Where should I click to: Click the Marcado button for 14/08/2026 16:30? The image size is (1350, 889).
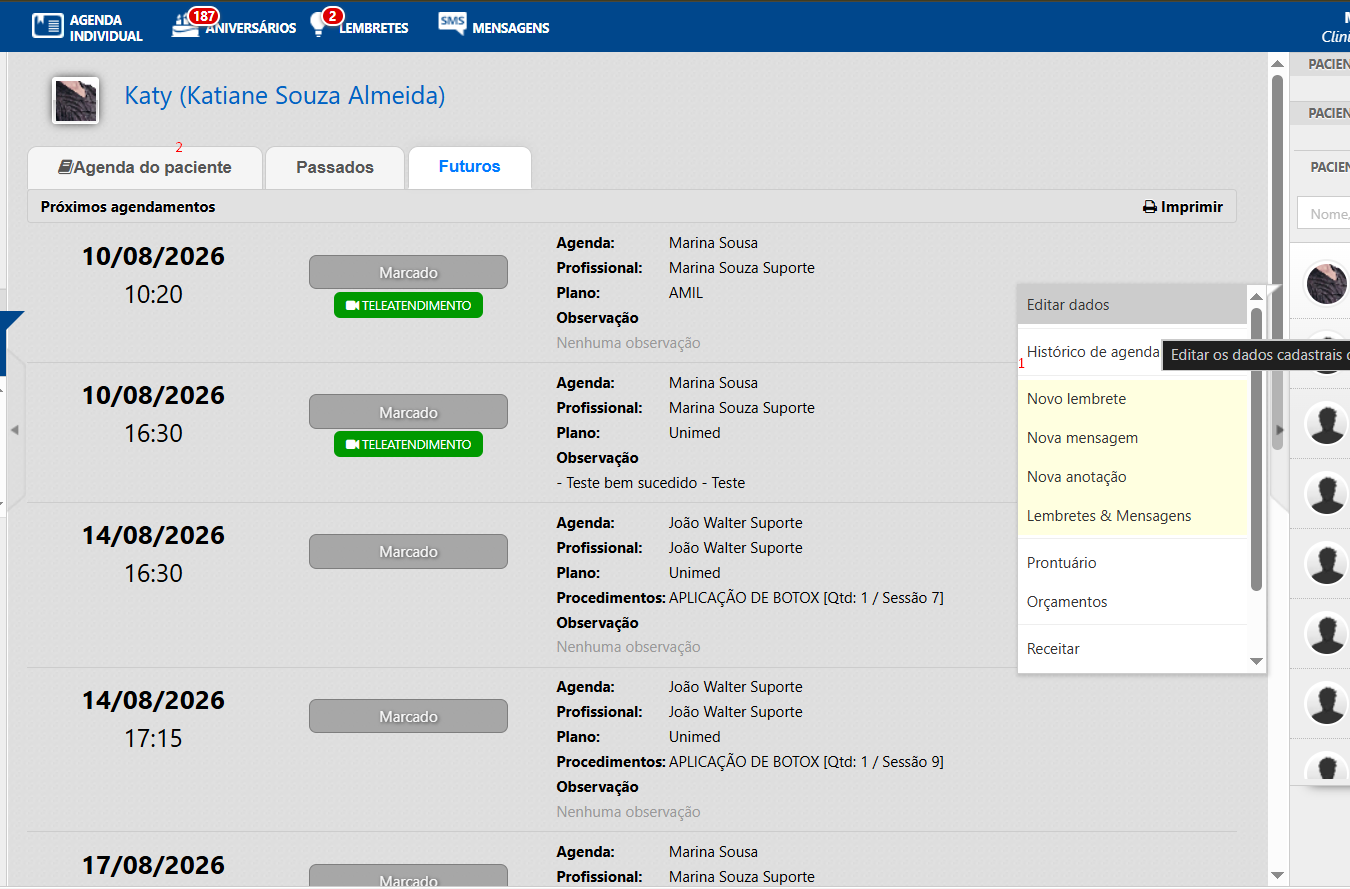tap(408, 552)
